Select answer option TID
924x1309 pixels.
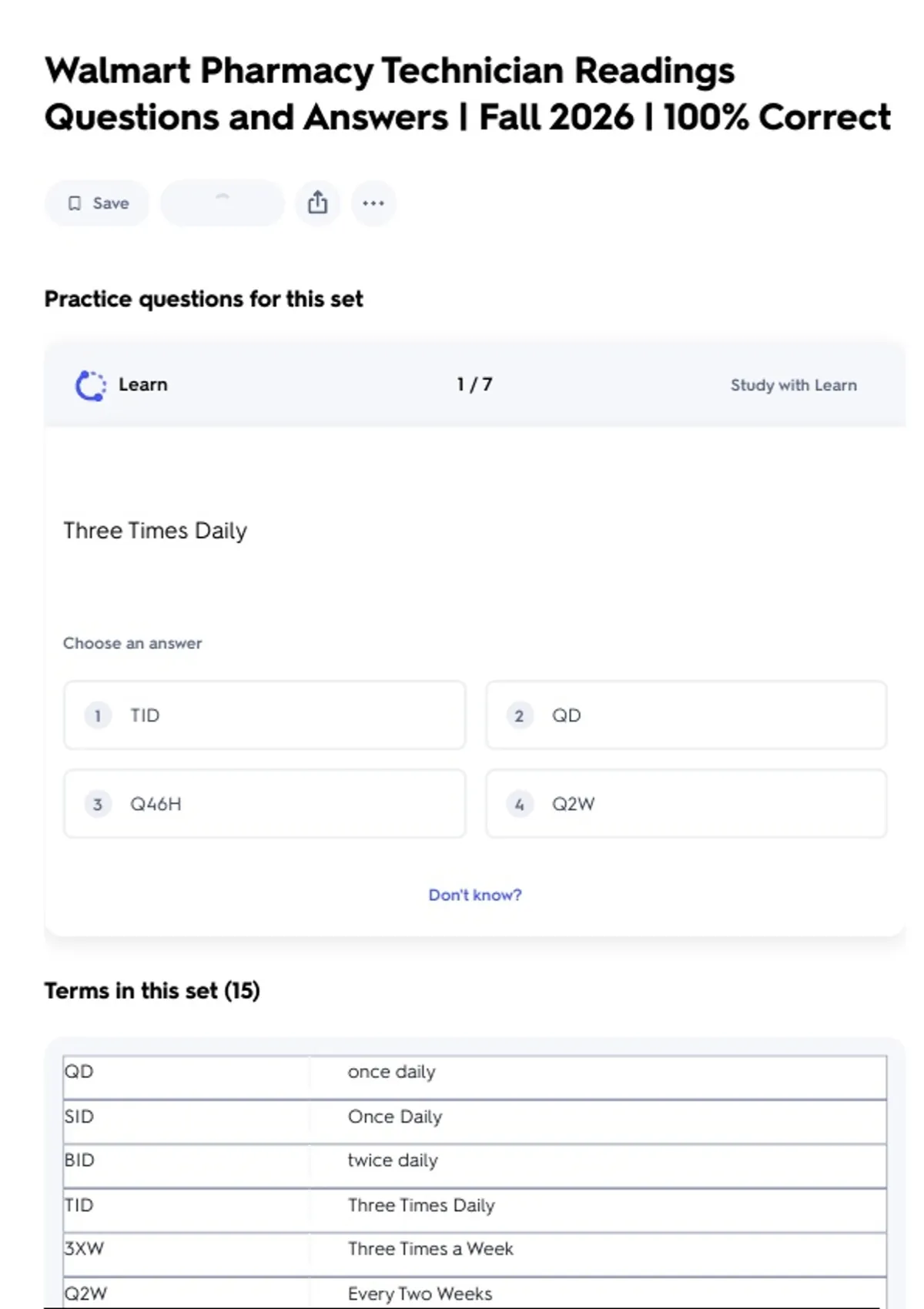pos(264,715)
